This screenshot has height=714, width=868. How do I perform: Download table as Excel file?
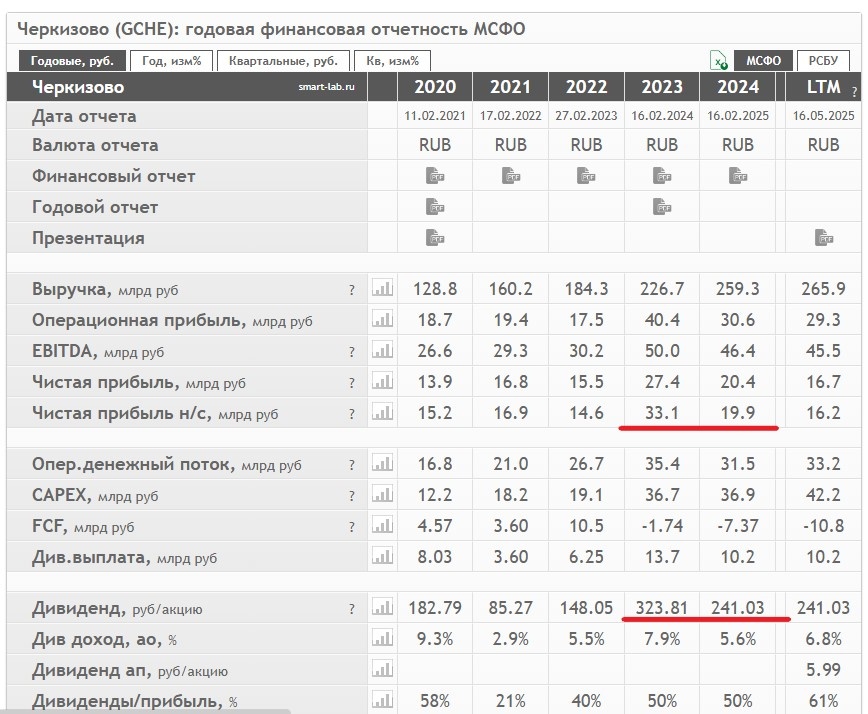(719, 60)
